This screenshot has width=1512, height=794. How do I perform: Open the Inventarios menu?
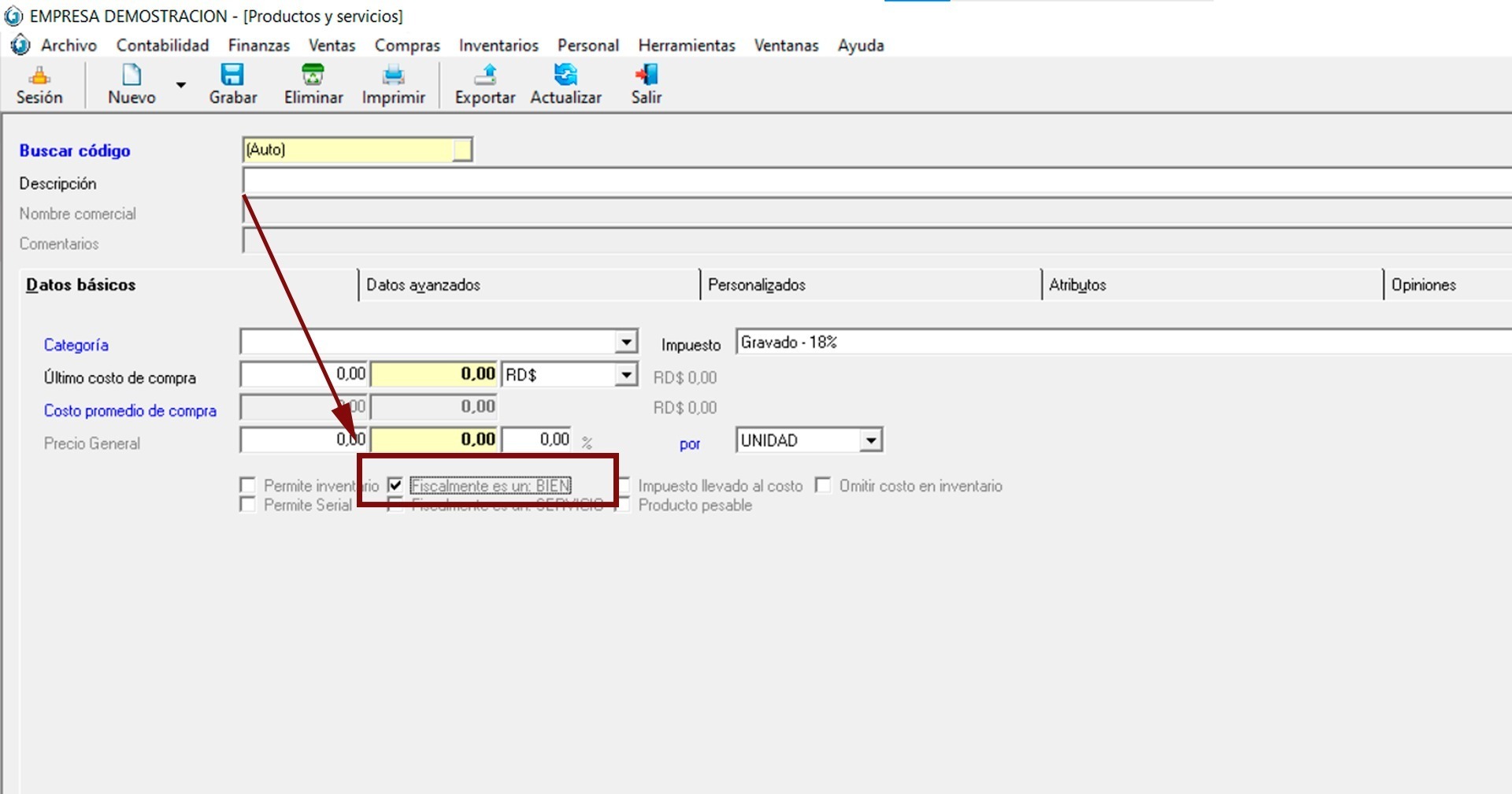(x=498, y=46)
